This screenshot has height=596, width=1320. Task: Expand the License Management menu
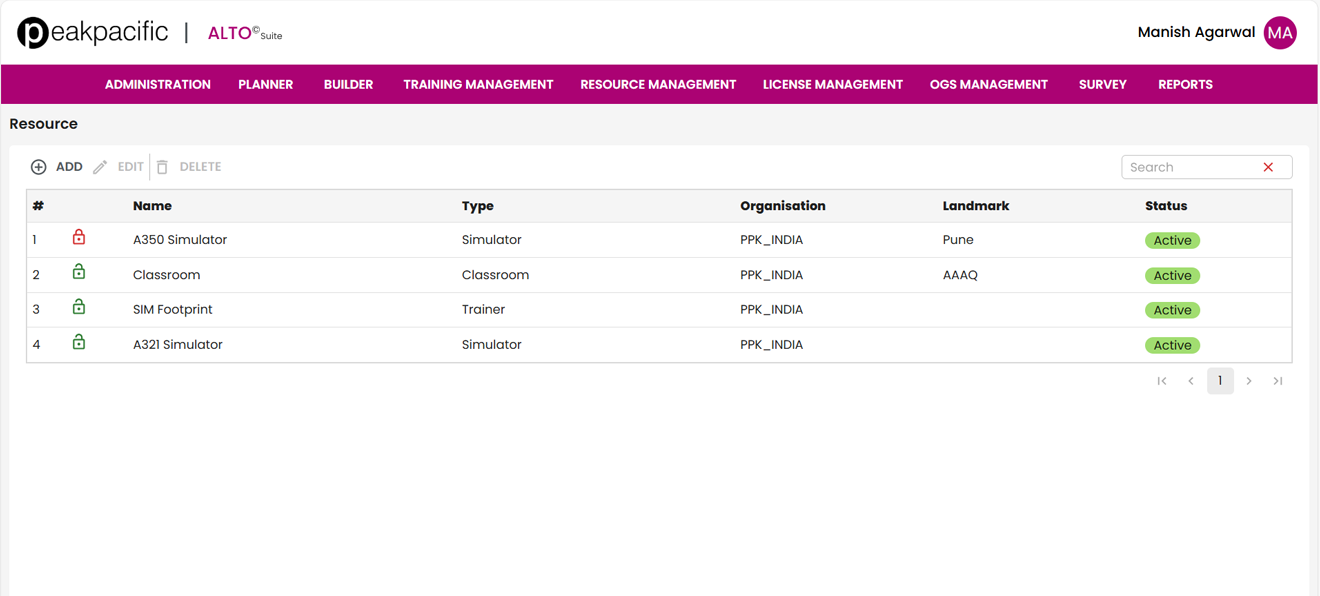832,85
